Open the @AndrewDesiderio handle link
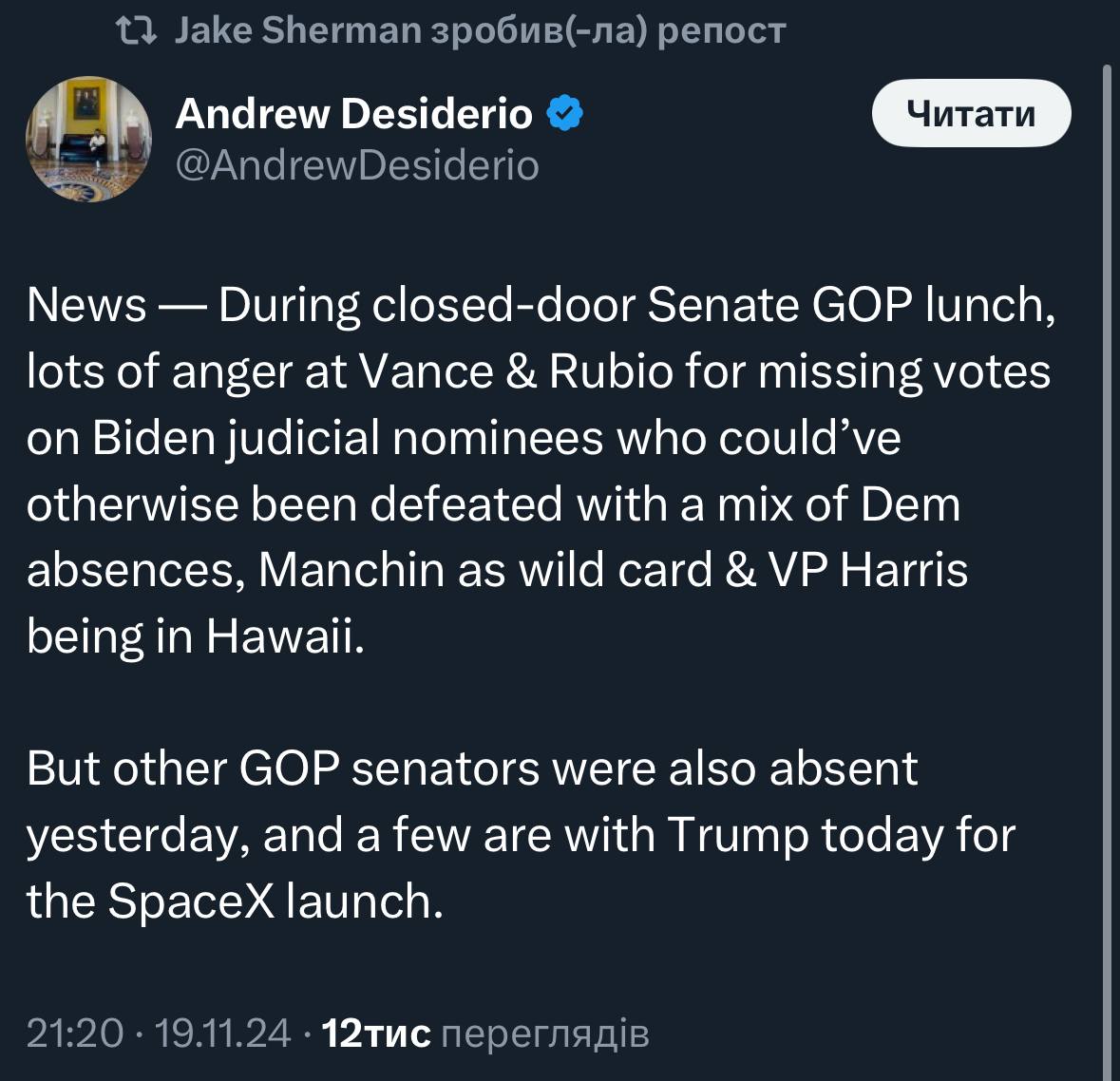Image resolution: width=1120 pixels, height=1081 pixels. [357, 165]
